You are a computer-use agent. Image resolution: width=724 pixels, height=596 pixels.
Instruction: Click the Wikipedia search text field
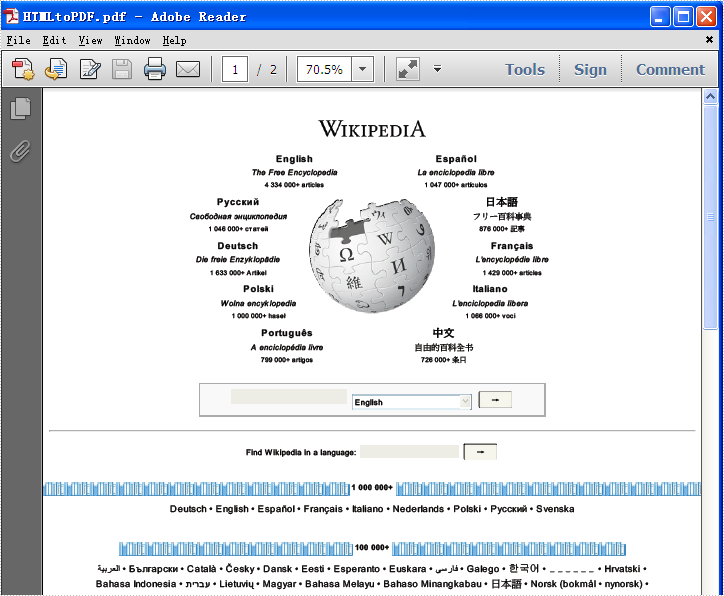click(289, 397)
